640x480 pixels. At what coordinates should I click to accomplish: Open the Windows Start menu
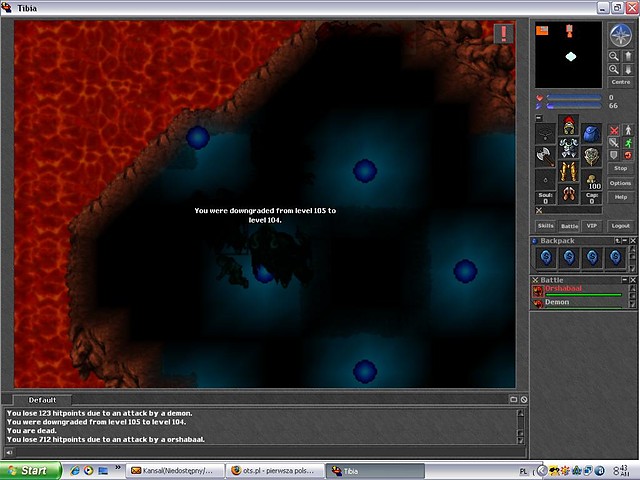[31, 471]
